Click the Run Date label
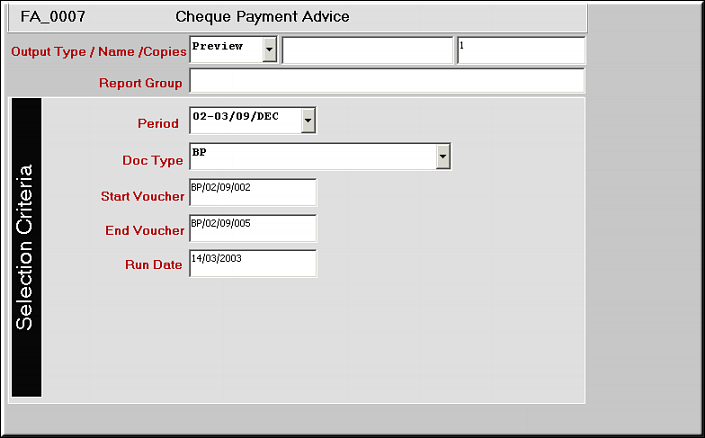This screenshot has width=705, height=438. [x=152, y=265]
